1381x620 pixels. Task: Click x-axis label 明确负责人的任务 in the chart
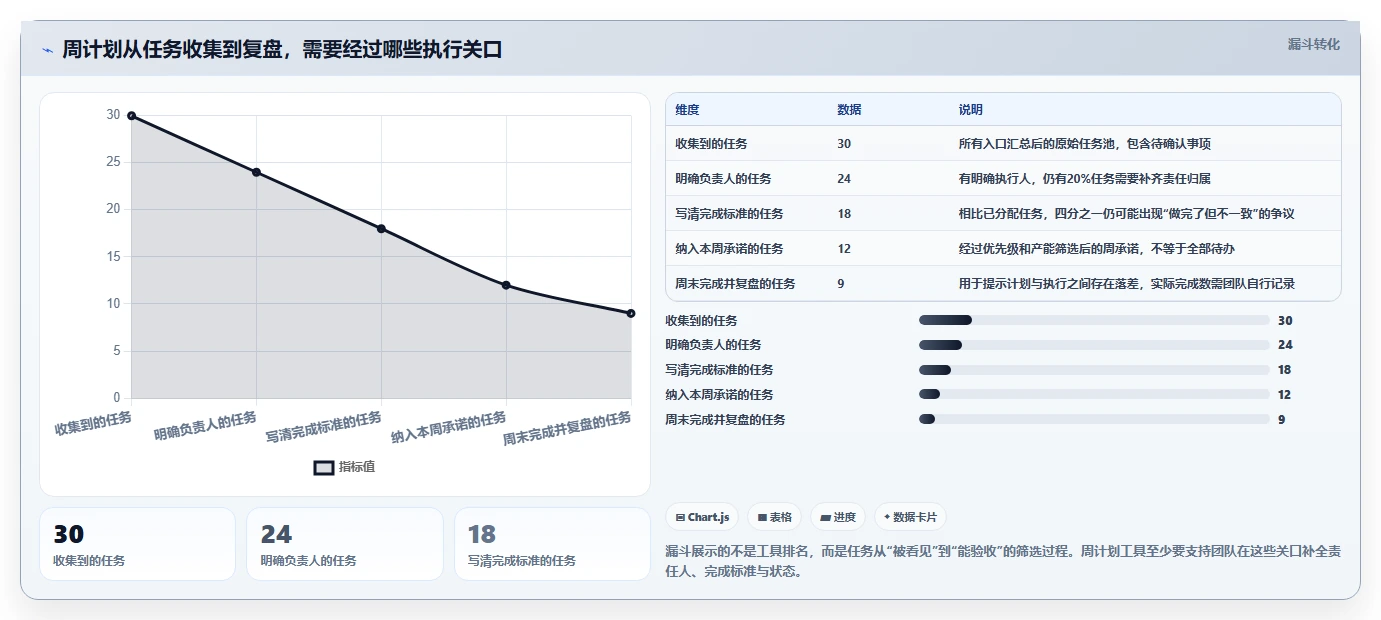point(205,425)
